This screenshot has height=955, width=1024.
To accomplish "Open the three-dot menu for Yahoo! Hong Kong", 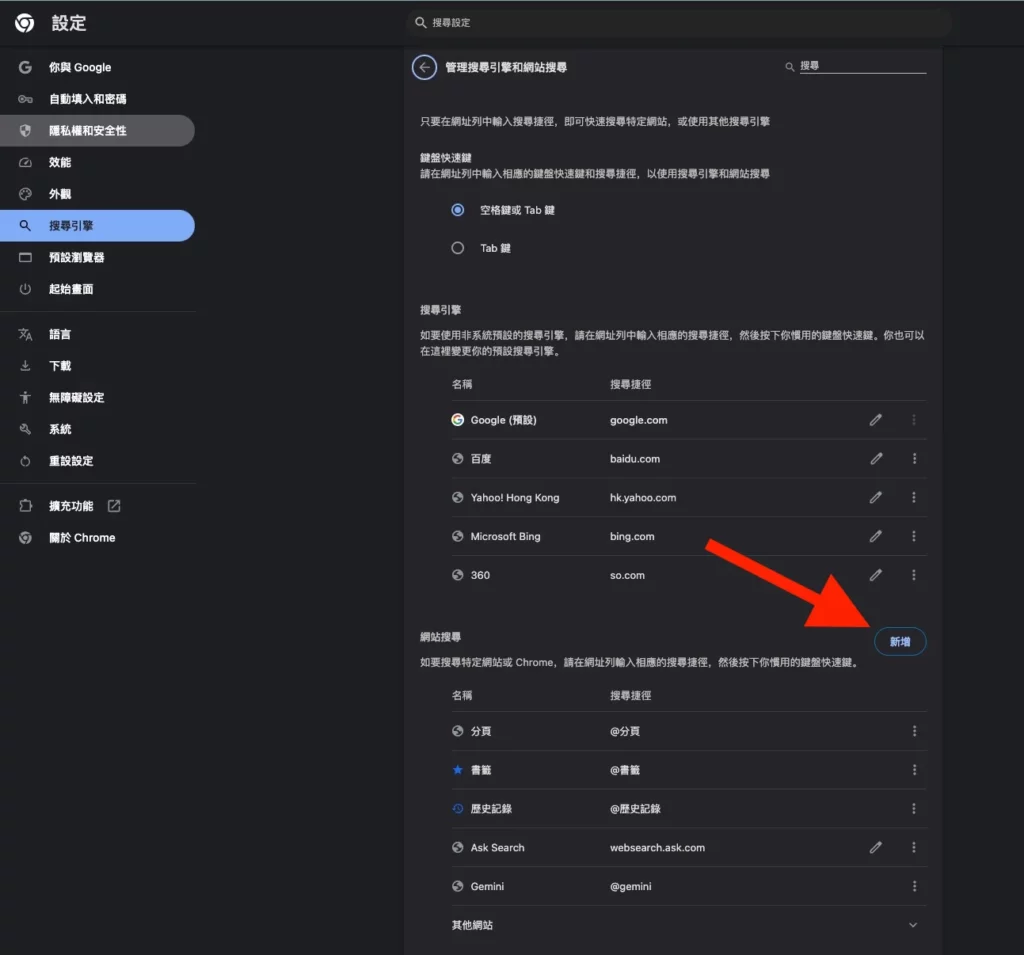I will (x=914, y=498).
